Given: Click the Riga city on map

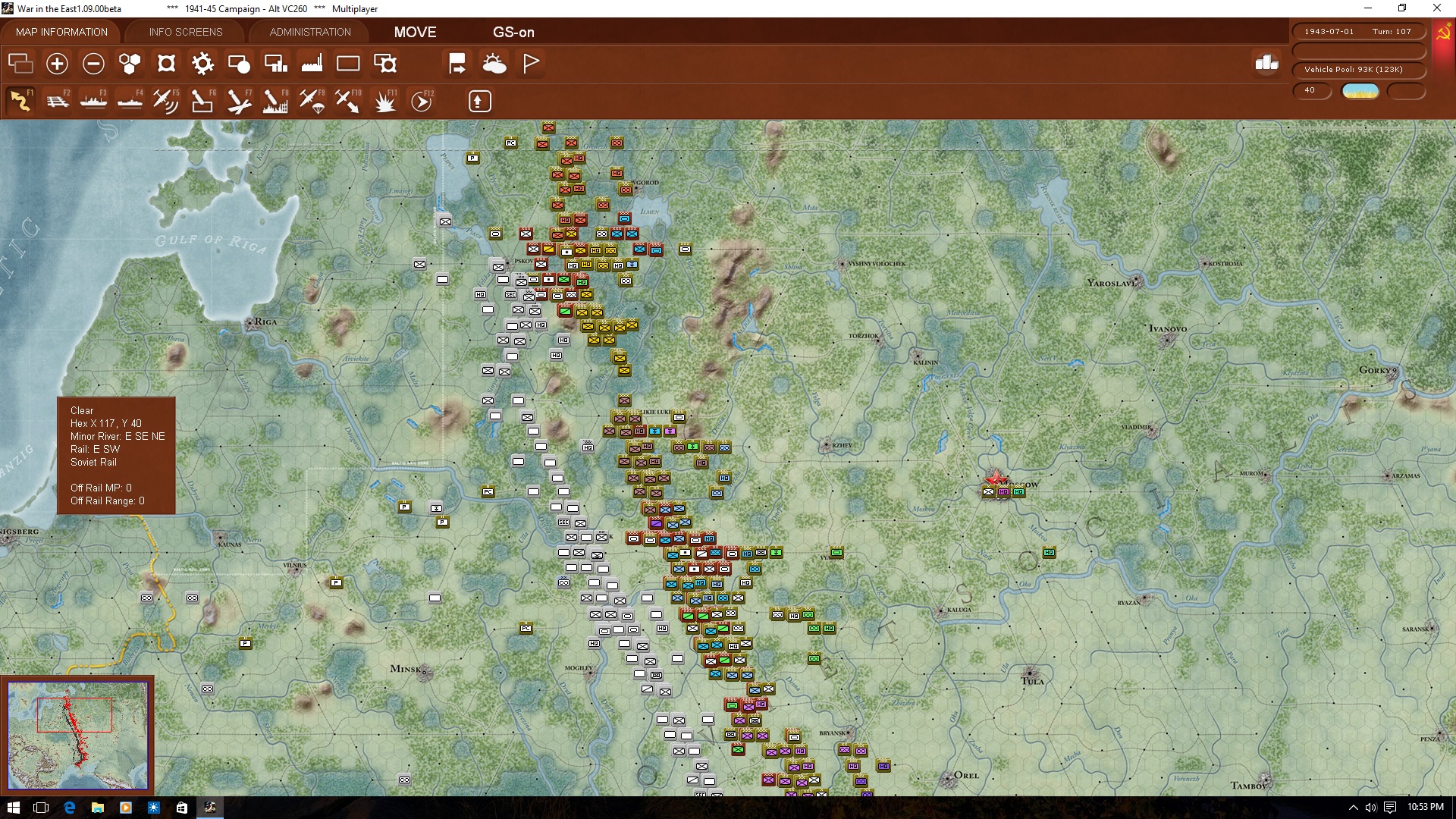Looking at the screenshot, I should click(x=250, y=324).
